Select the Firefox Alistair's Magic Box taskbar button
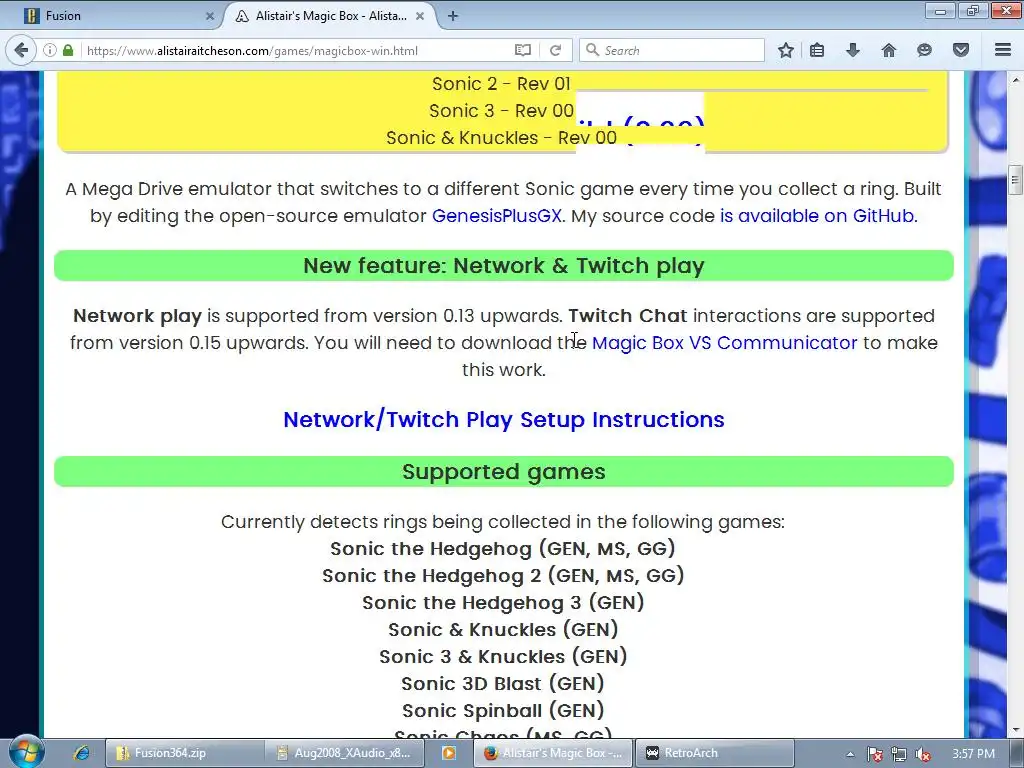 point(552,753)
